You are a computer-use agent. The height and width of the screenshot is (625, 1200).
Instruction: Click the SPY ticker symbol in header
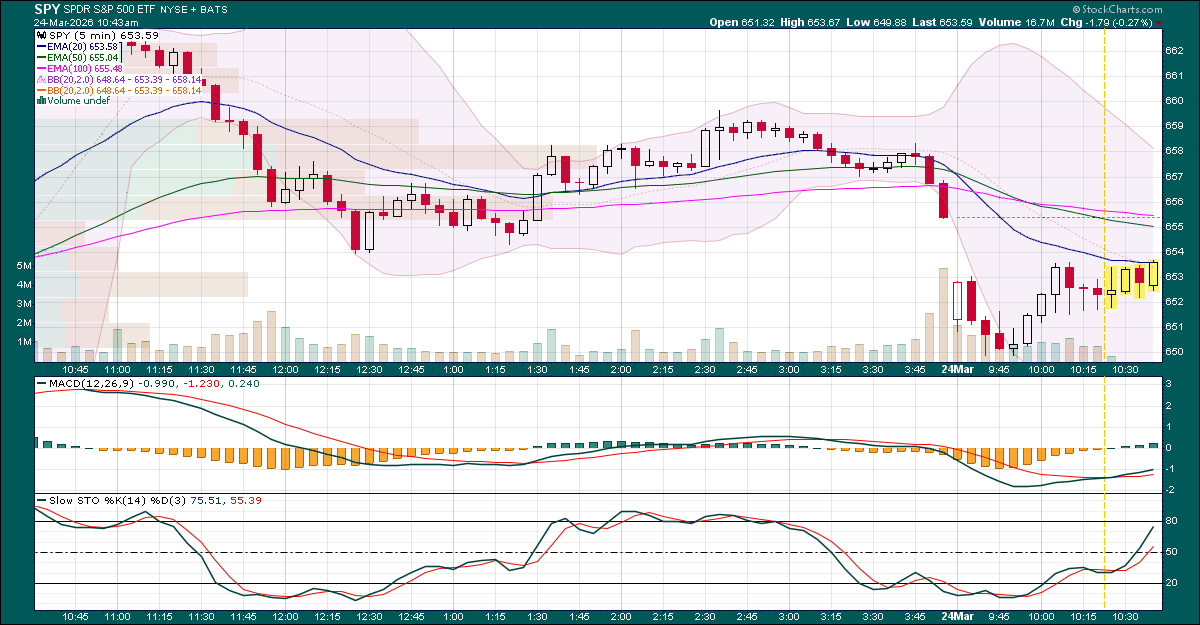[x=47, y=9]
